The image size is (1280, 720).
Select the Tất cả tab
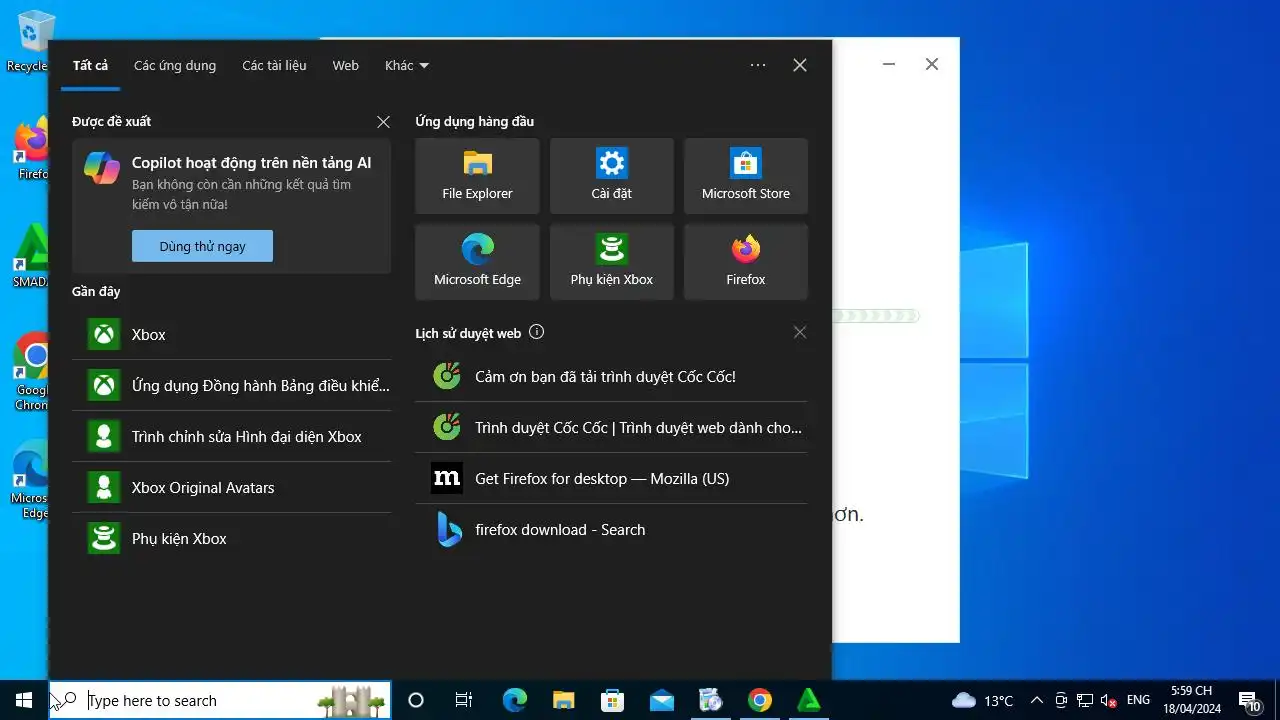90,65
